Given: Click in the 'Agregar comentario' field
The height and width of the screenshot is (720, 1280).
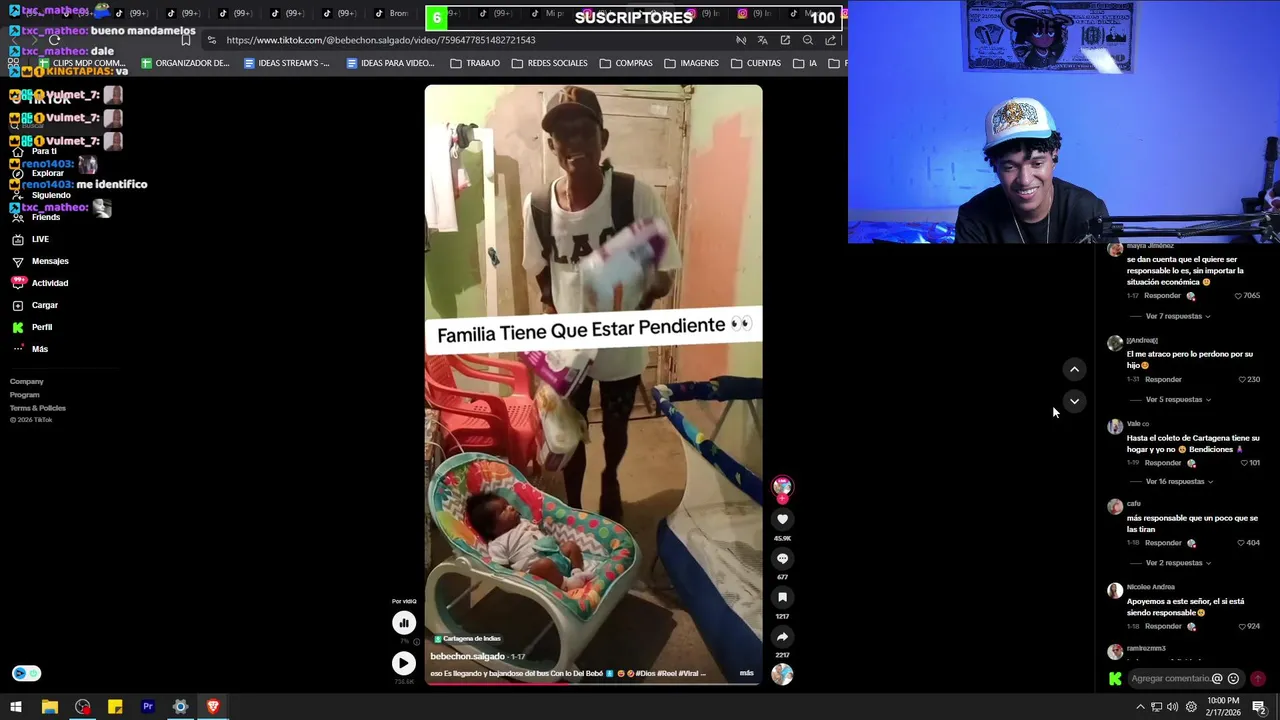Looking at the screenshot, I should (1170, 678).
